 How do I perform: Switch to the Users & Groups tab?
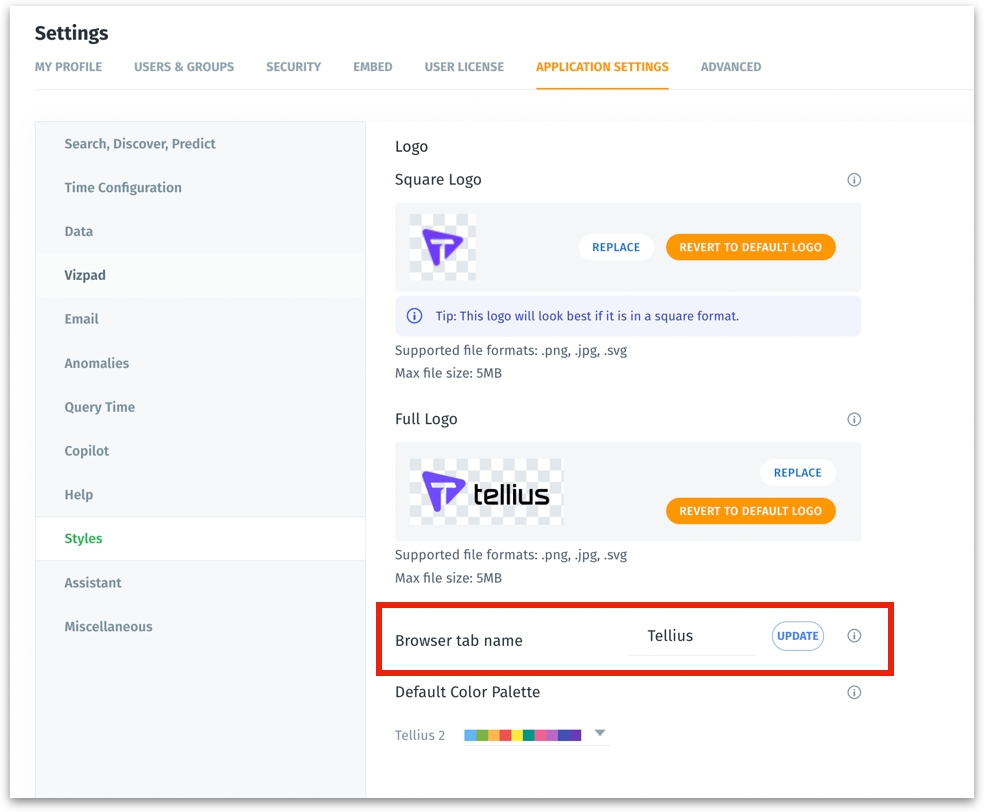pos(184,67)
